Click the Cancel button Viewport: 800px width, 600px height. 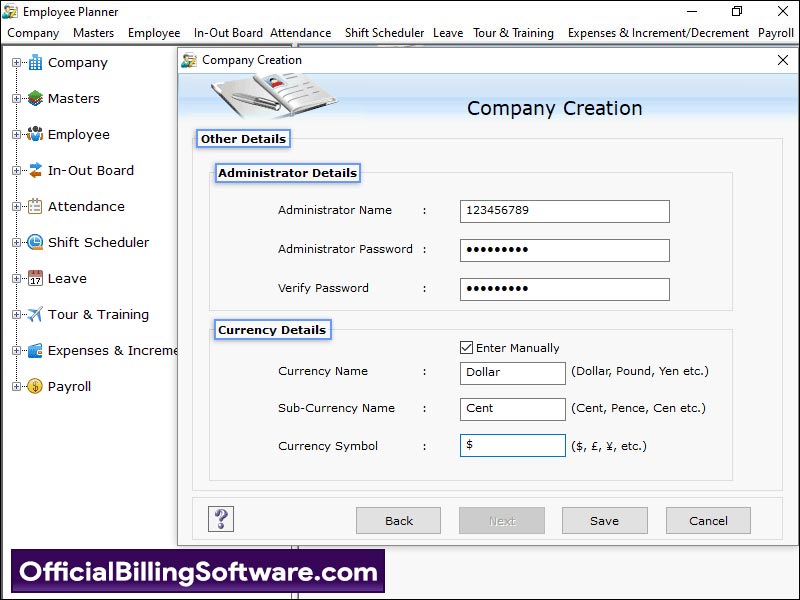[x=708, y=521]
